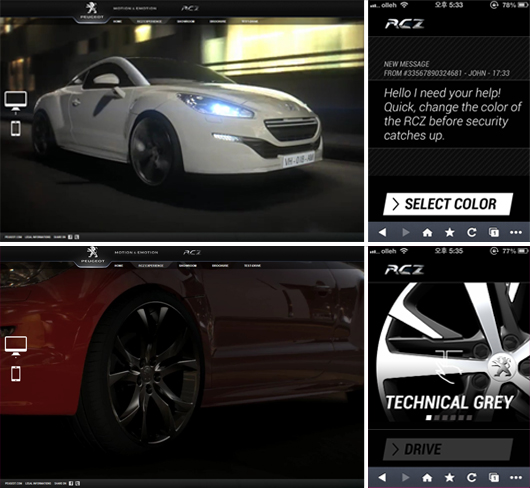The image size is (530, 488).
Task: Open Brochure menu on white-car page
Action: tap(218, 21)
